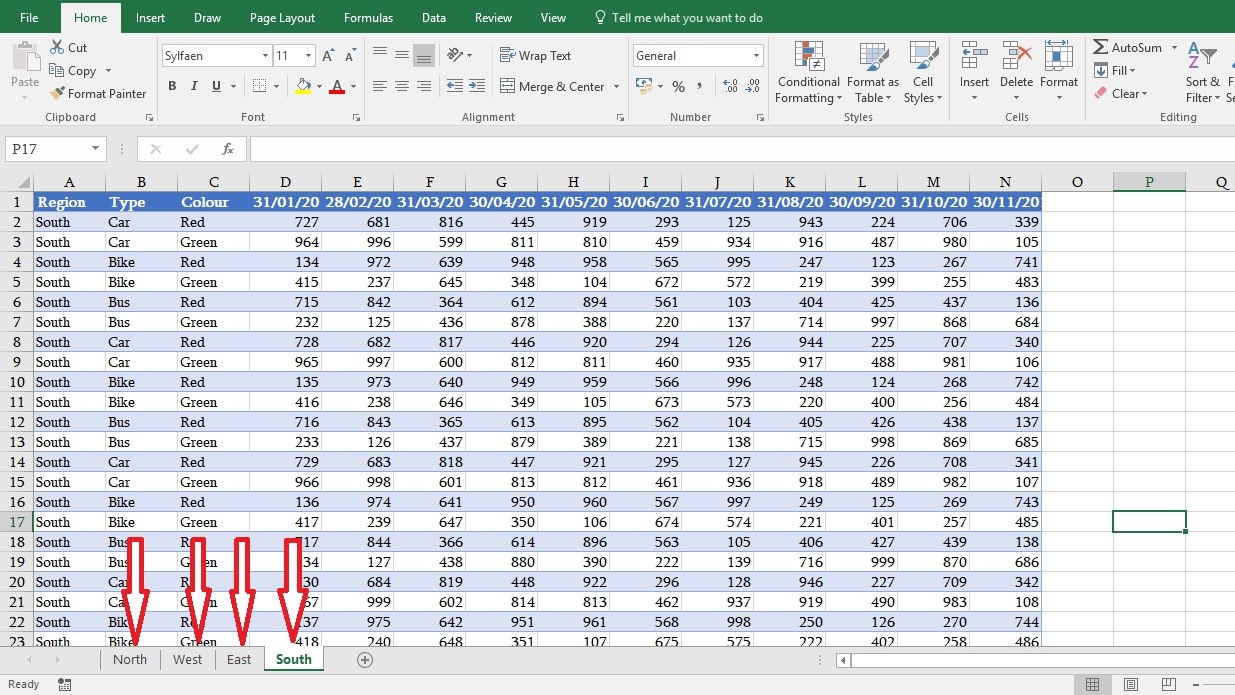Increase decimal places icon
1235x695 pixels.
click(x=730, y=87)
